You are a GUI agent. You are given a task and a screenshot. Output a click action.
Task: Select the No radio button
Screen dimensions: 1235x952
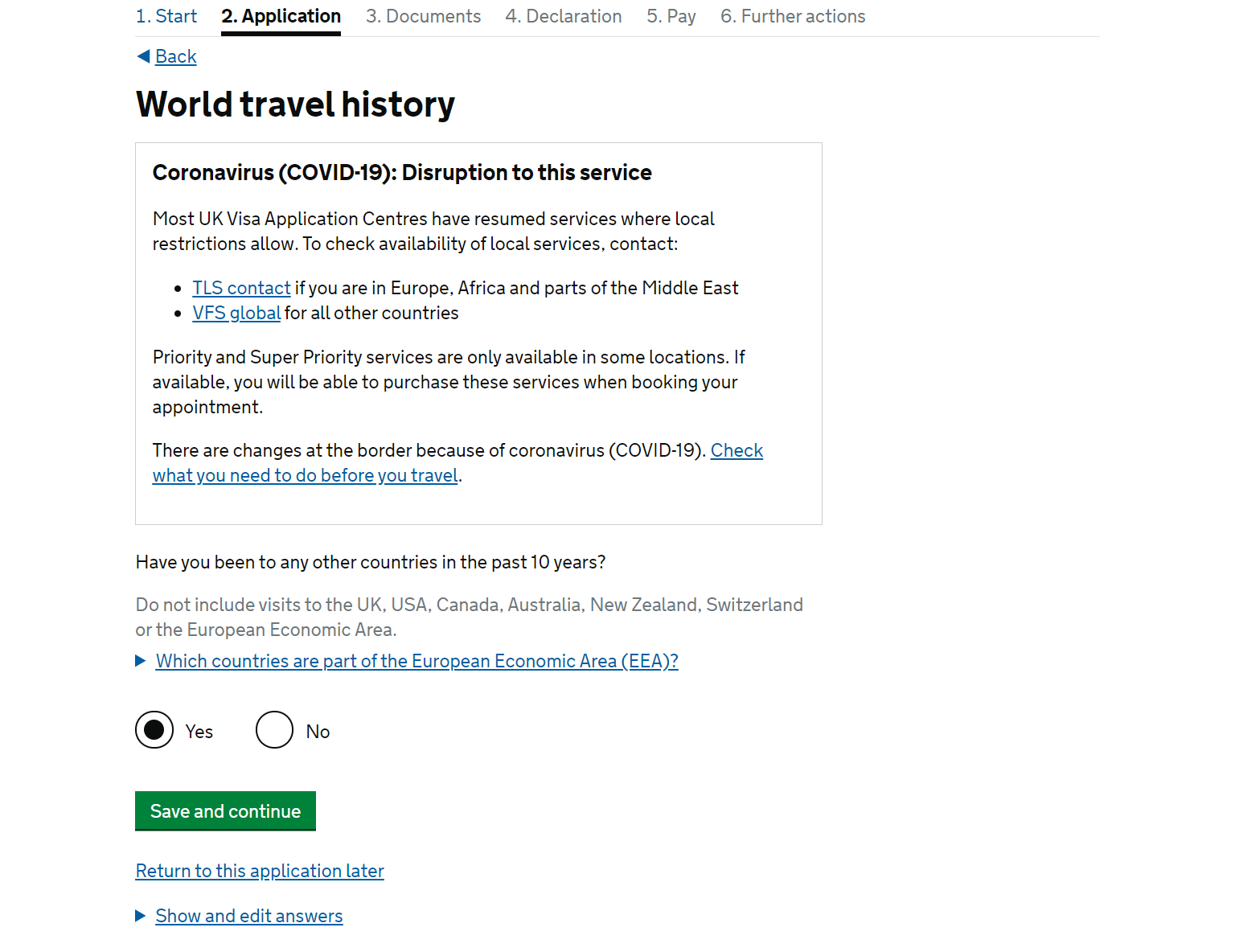pos(275,730)
